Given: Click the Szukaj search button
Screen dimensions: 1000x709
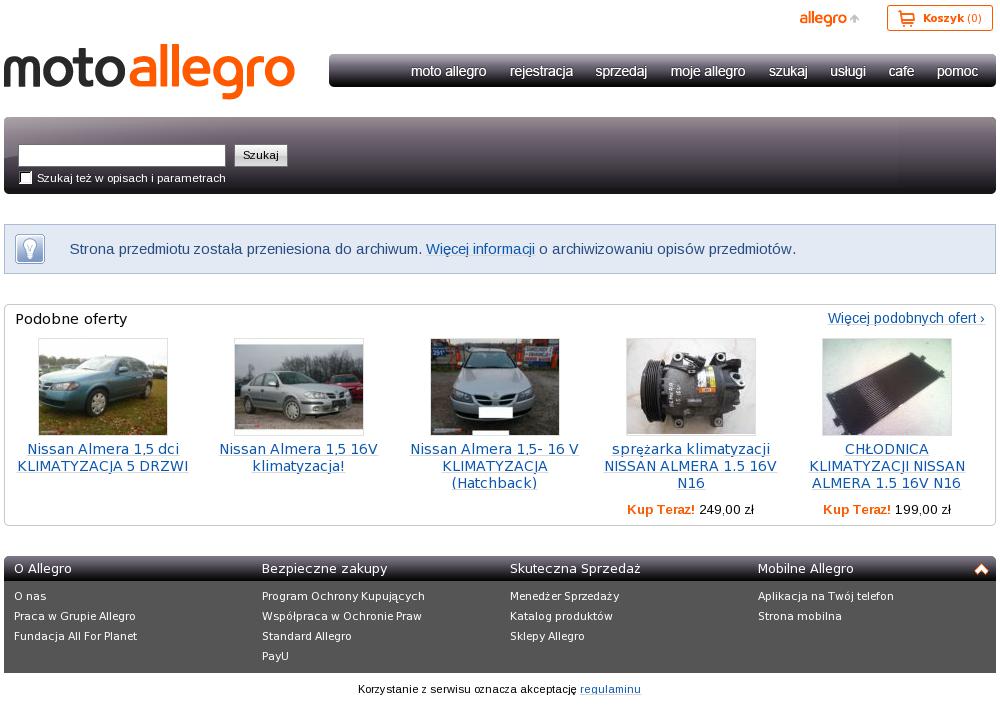Looking at the screenshot, I should pos(261,156).
